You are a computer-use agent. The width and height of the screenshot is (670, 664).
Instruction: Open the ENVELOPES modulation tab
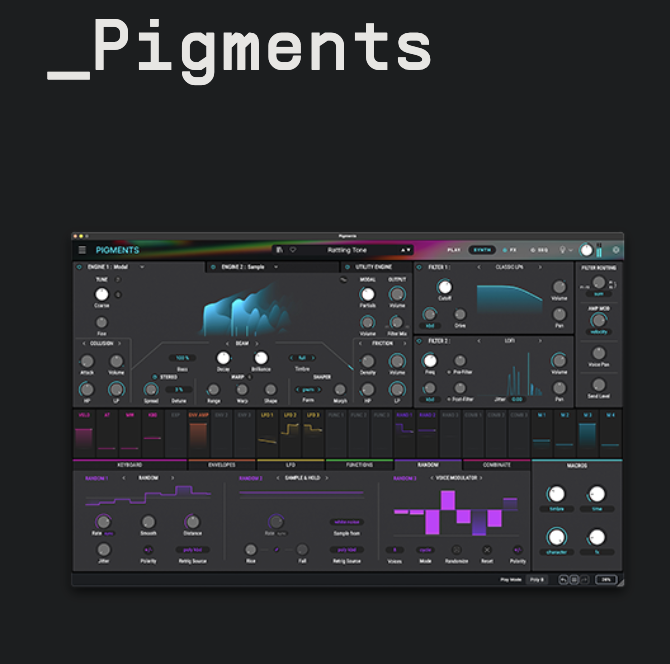[222, 465]
